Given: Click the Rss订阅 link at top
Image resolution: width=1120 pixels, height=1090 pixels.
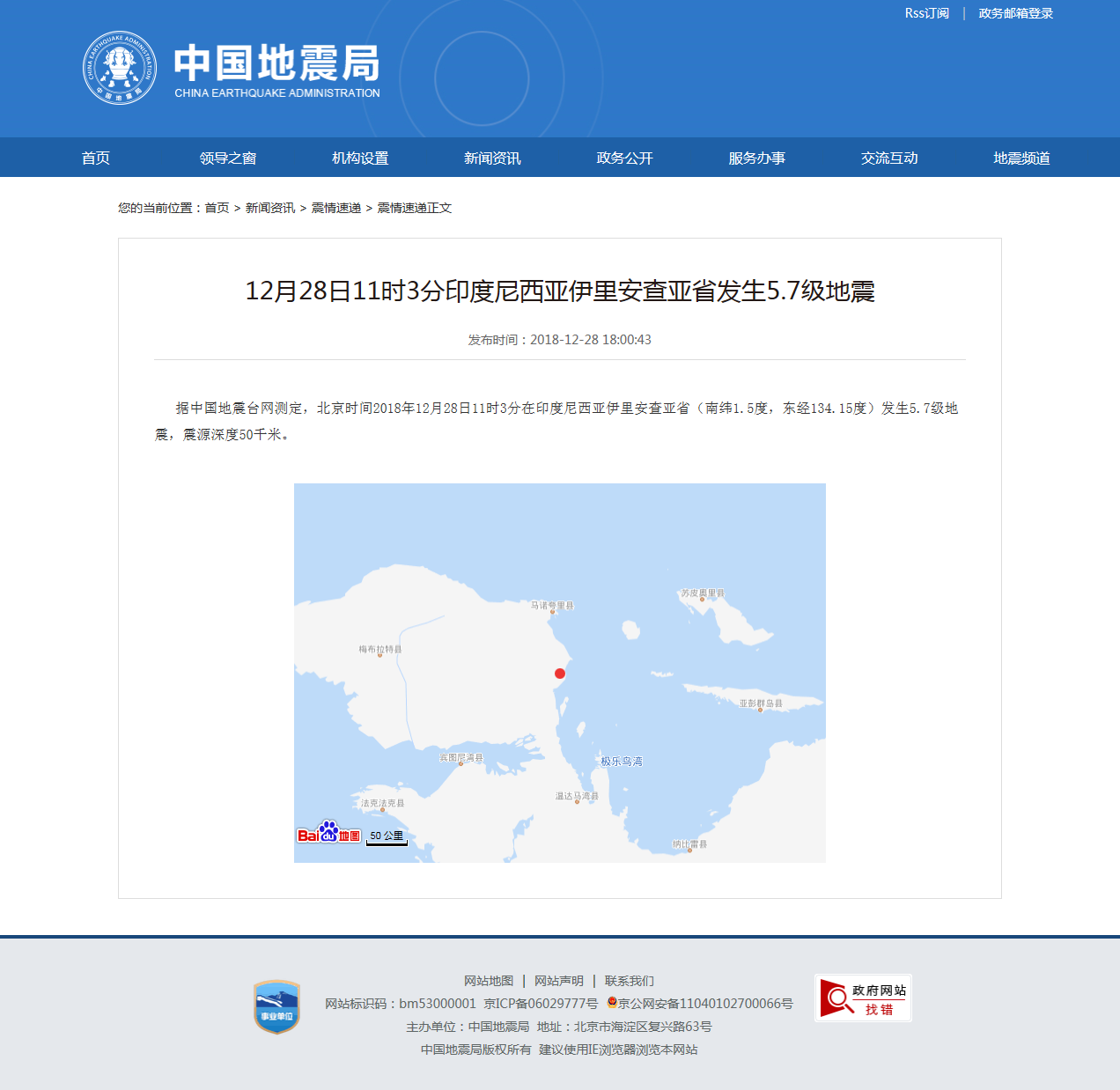Looking at the screenshot, I should tap(926, 13).
